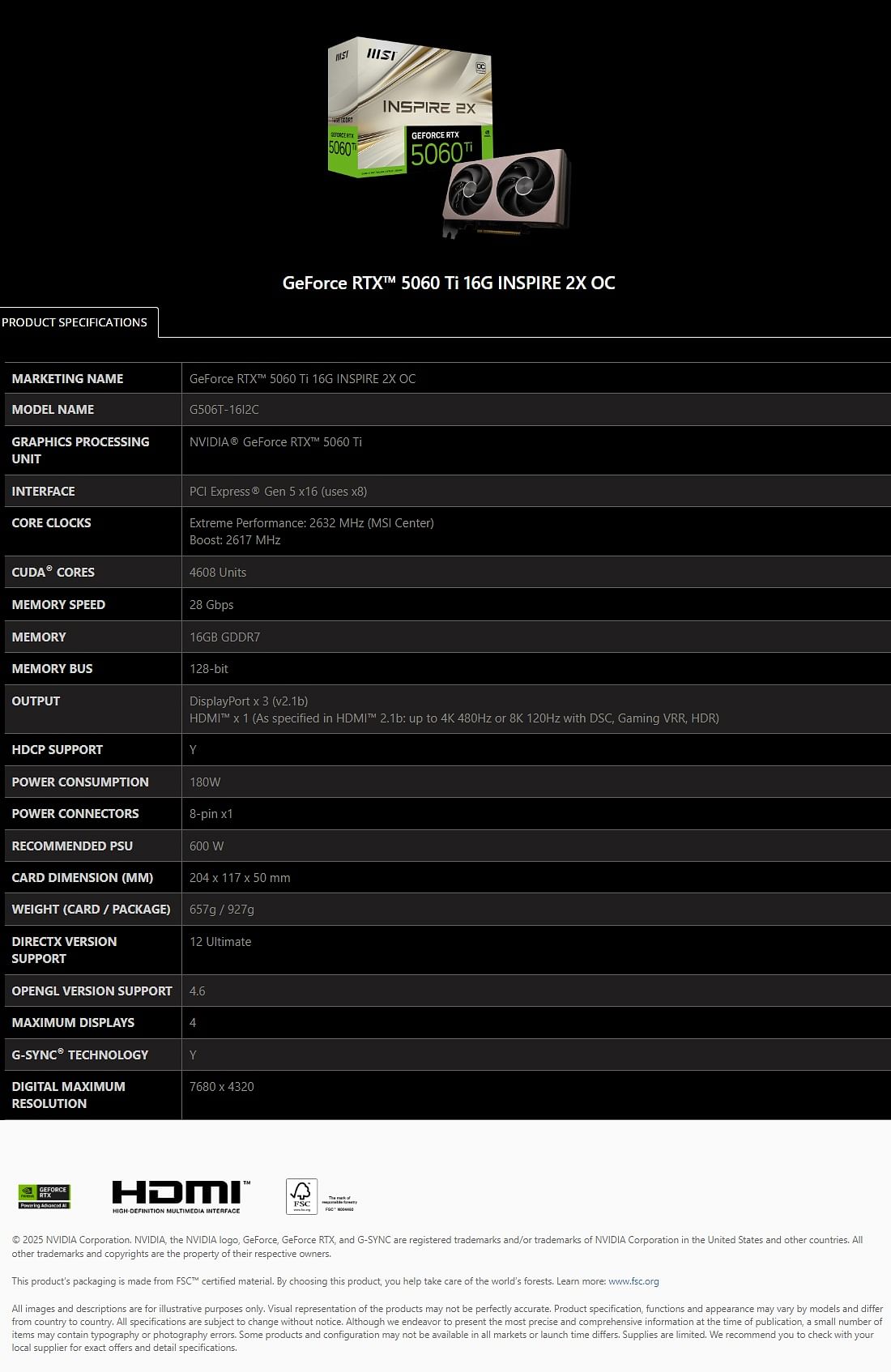Select the '28 Gbps' value
Viewport: 891px width, 1372px height.
pyautogui.click(x=211, y=605)
